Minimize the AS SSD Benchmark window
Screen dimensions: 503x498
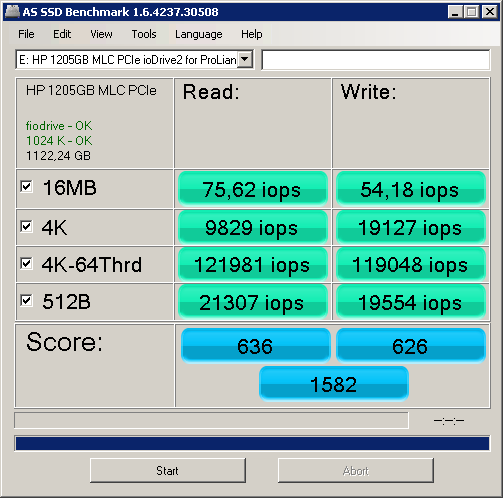[455, 12]
